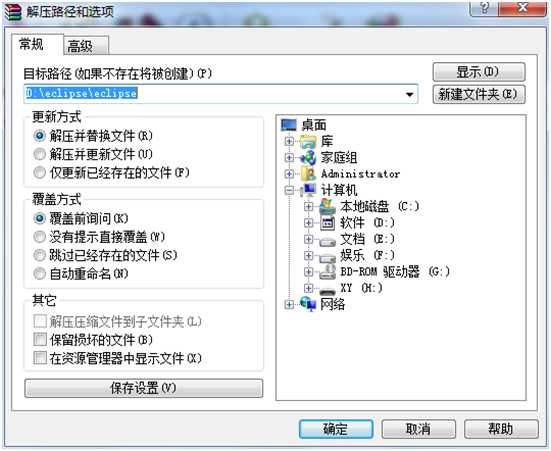
Task: Select the 网络 network icon
Action: click(x=308, y=304)
